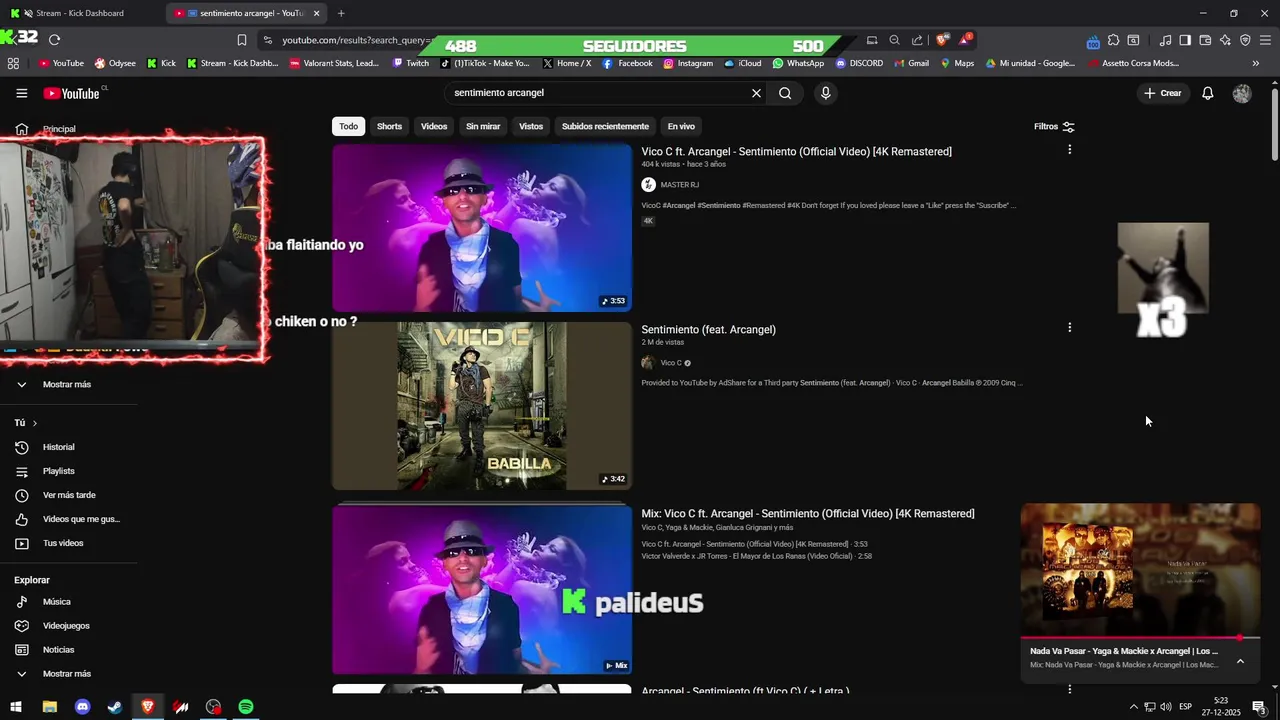1280x720 pixels.
Task: Open title Vico C ft. Arcangel Official Video
Action: tap(796, 152)
